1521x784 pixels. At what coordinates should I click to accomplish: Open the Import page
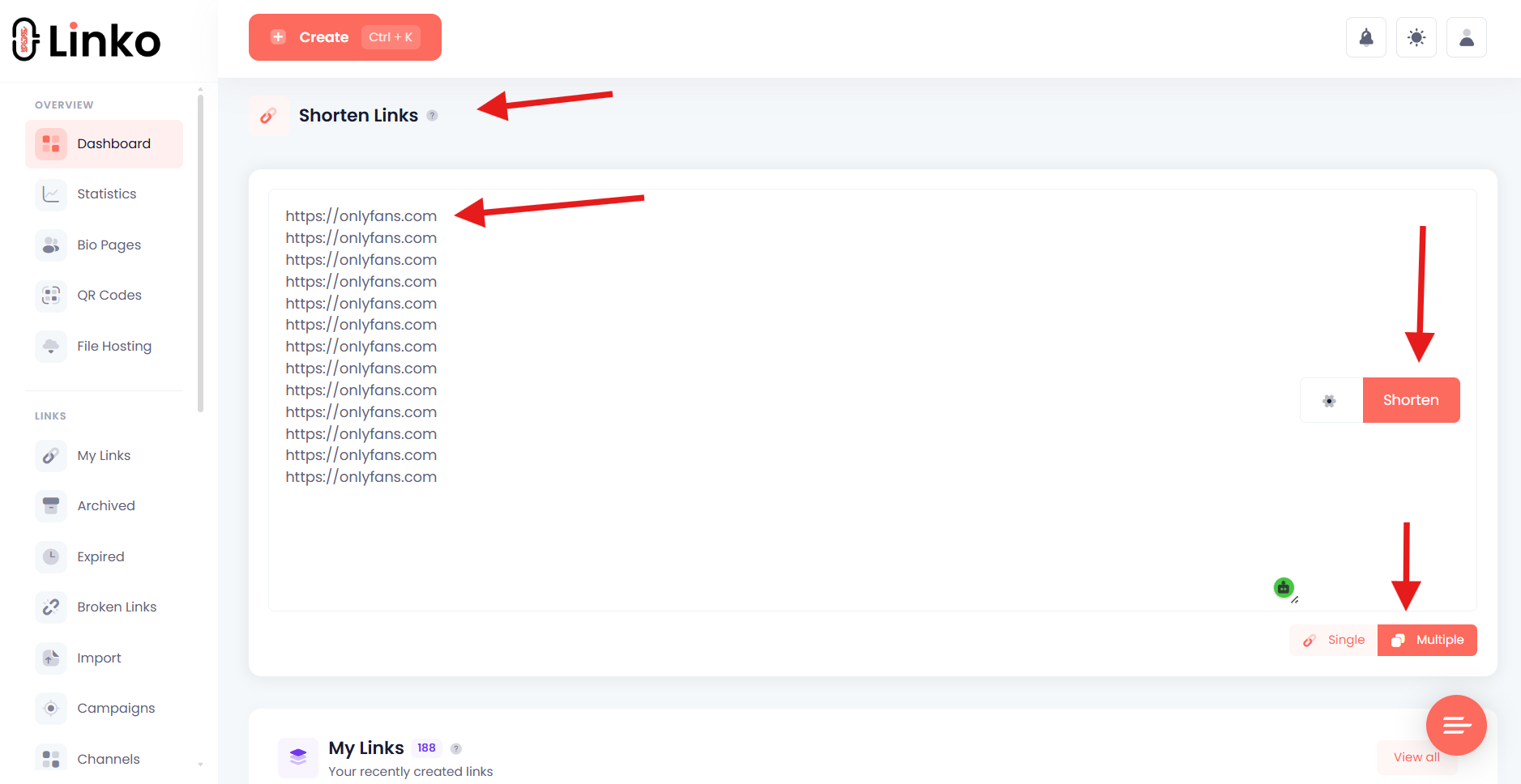coord(104,658)
